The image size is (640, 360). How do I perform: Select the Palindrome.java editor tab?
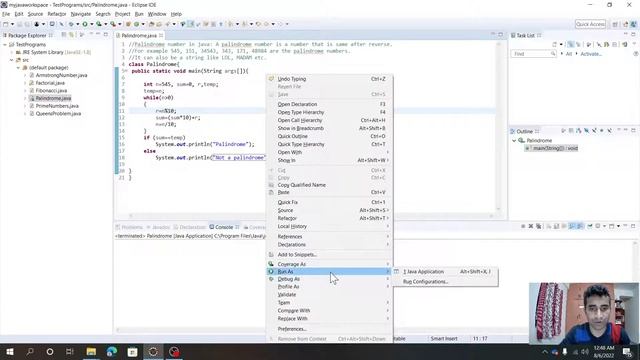(139, 36)
